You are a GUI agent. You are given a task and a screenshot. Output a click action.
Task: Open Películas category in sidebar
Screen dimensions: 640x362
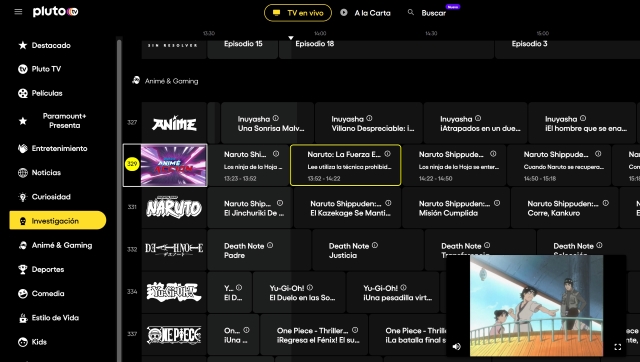[40, 93]
